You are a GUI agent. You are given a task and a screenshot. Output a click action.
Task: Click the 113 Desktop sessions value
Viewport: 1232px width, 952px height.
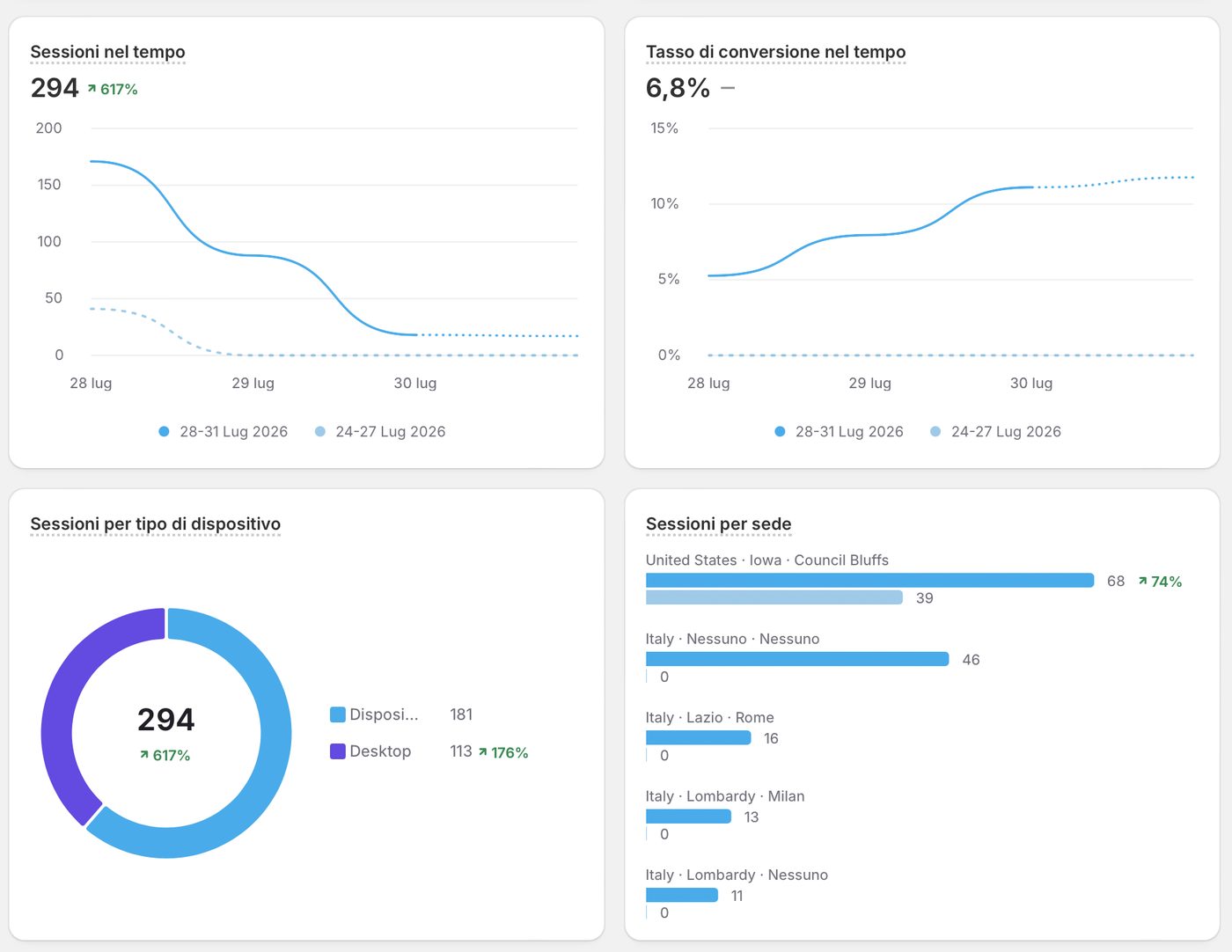pyautogui.click(x=461, y=751)
